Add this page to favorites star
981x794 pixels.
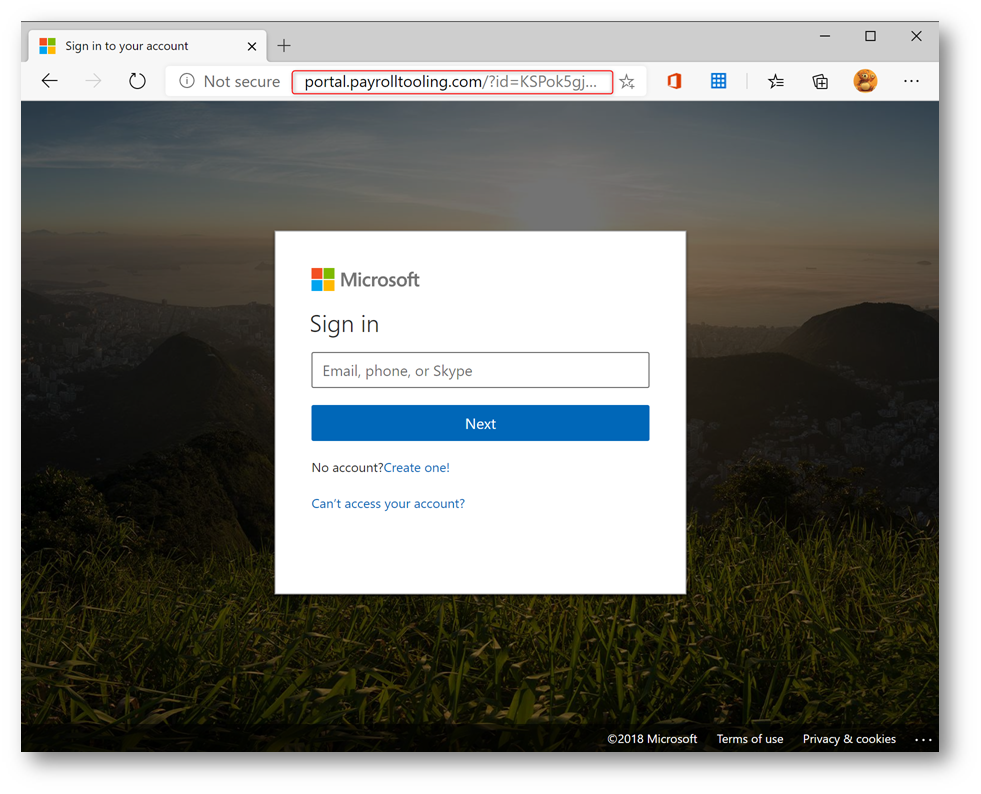627,81
